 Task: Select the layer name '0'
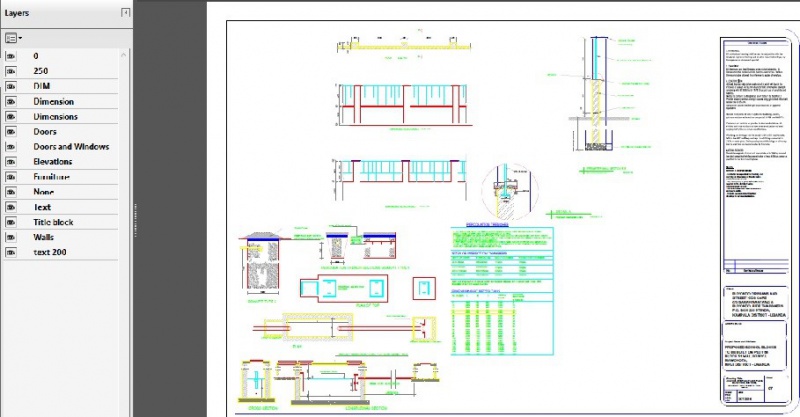(36, 56)
